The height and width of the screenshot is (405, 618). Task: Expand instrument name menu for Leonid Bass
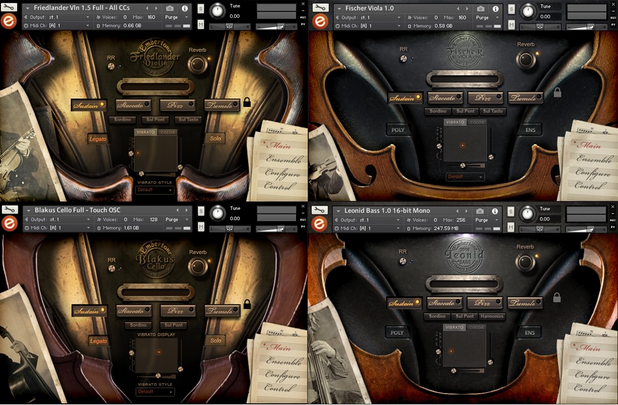337,211
